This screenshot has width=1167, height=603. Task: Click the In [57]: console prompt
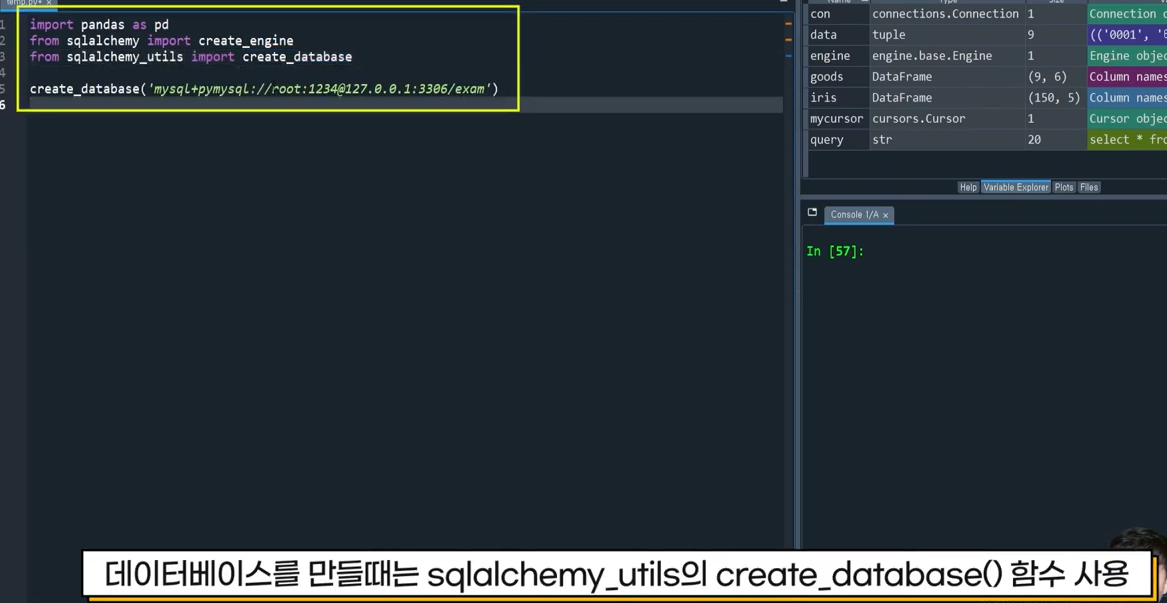click(x=835, y=252)
